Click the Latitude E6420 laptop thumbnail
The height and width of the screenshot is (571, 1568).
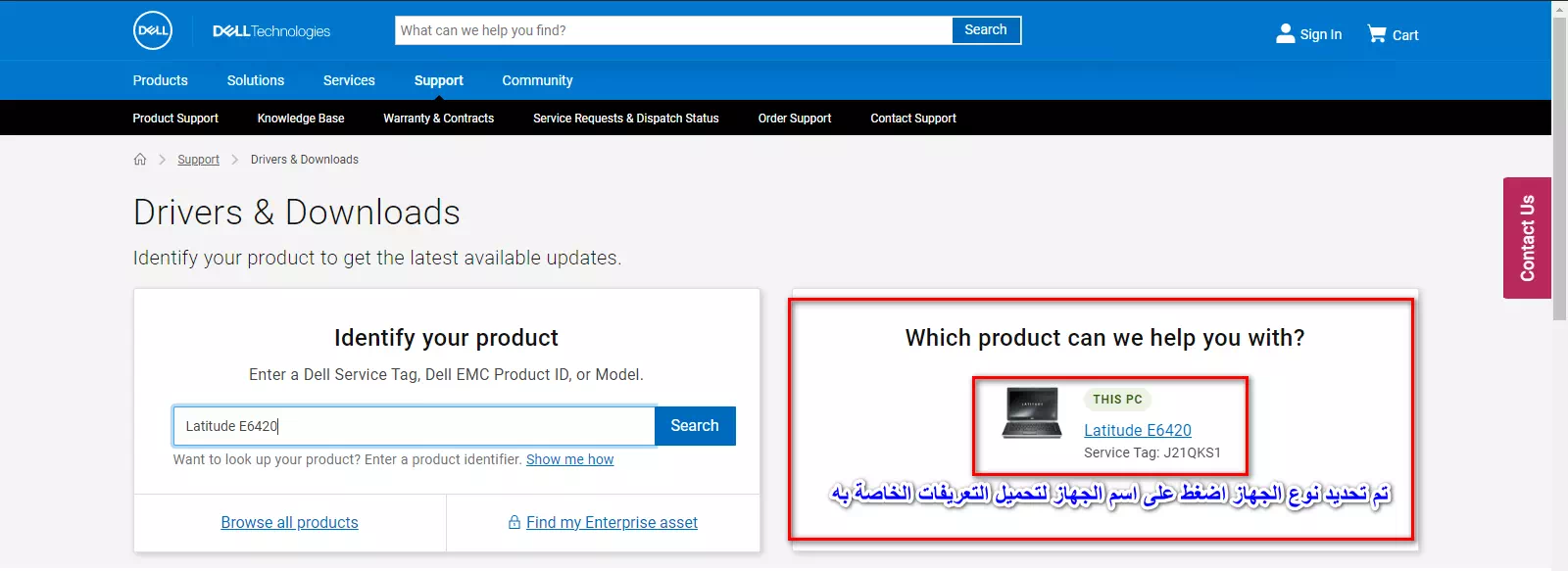[x=1032, y=412]
